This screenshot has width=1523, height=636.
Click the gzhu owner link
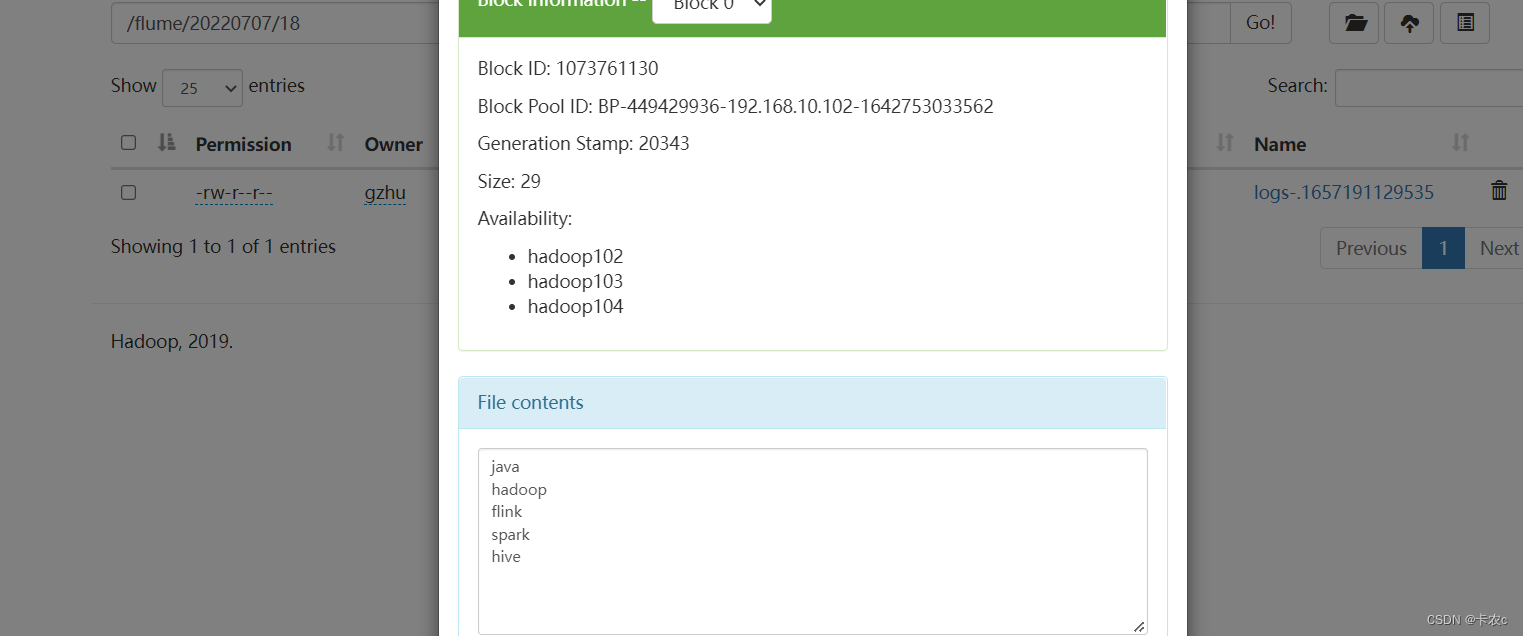pos(385,193)
